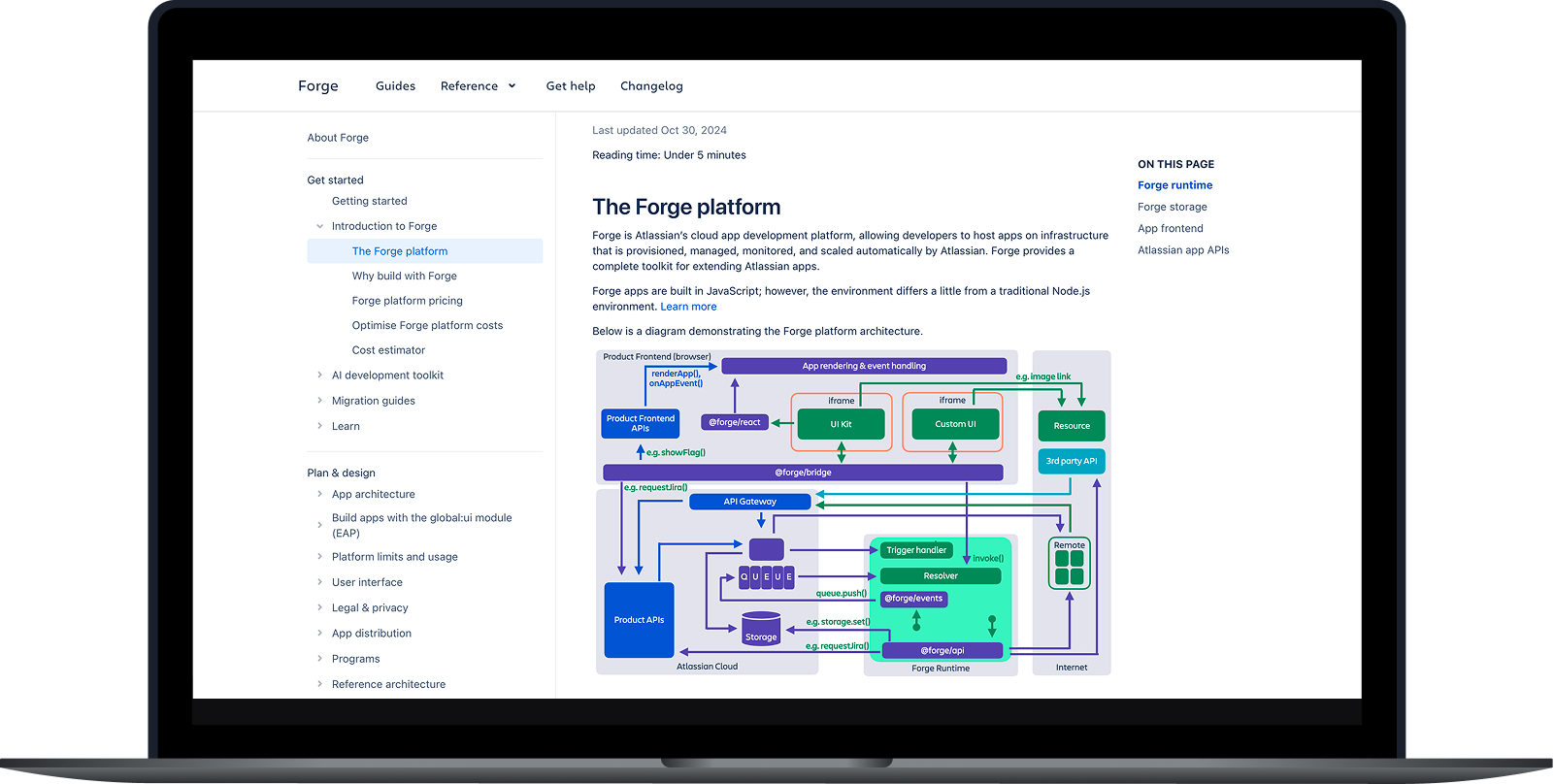Jump to Forge storage section
The height and width of the screenshot is (784, 1554).
(x=1172, y=207)
